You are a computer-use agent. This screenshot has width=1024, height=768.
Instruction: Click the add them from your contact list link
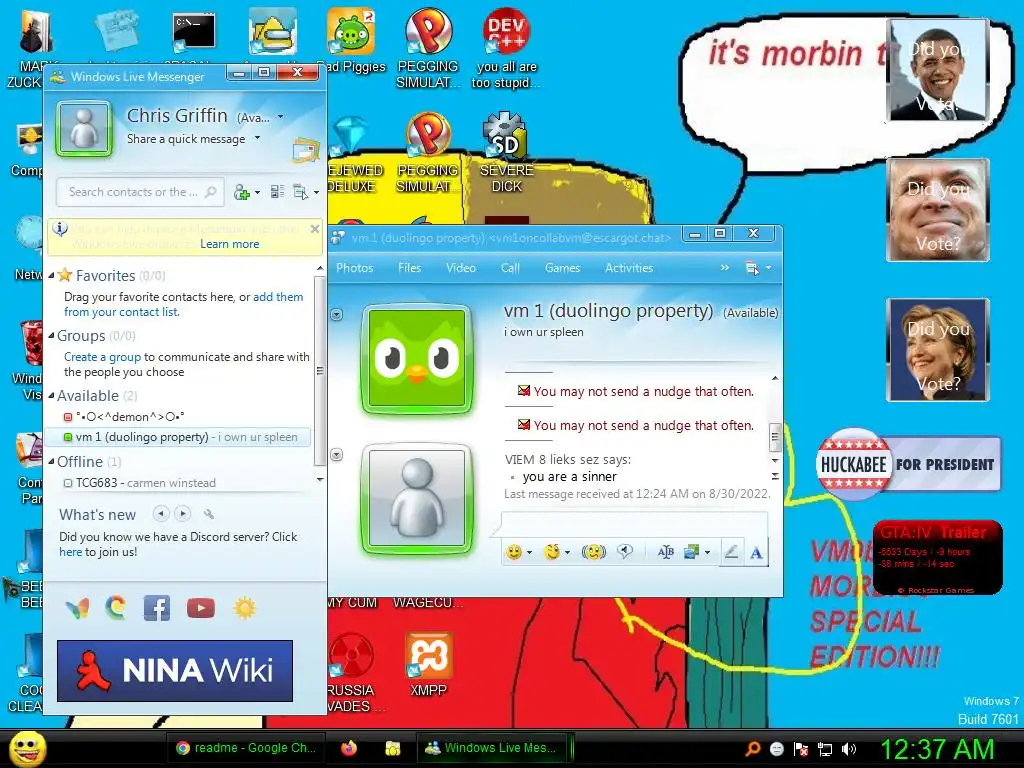[184, 304]
